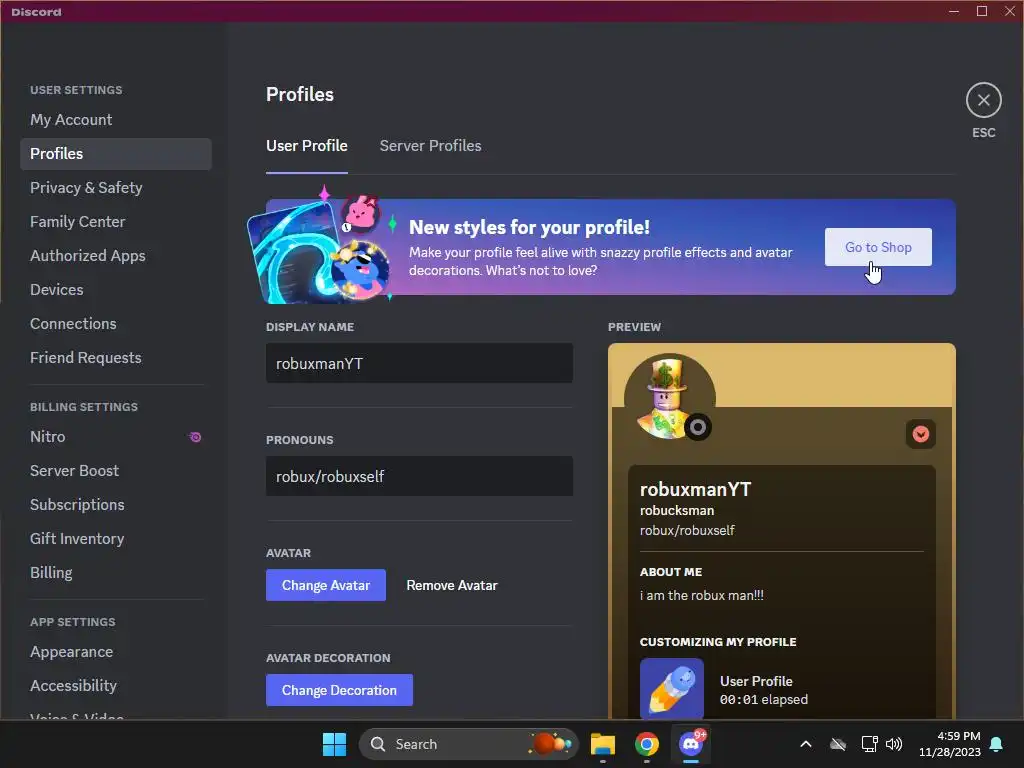
Task: Click the Go to Shop button
Action: click(878, 247)
